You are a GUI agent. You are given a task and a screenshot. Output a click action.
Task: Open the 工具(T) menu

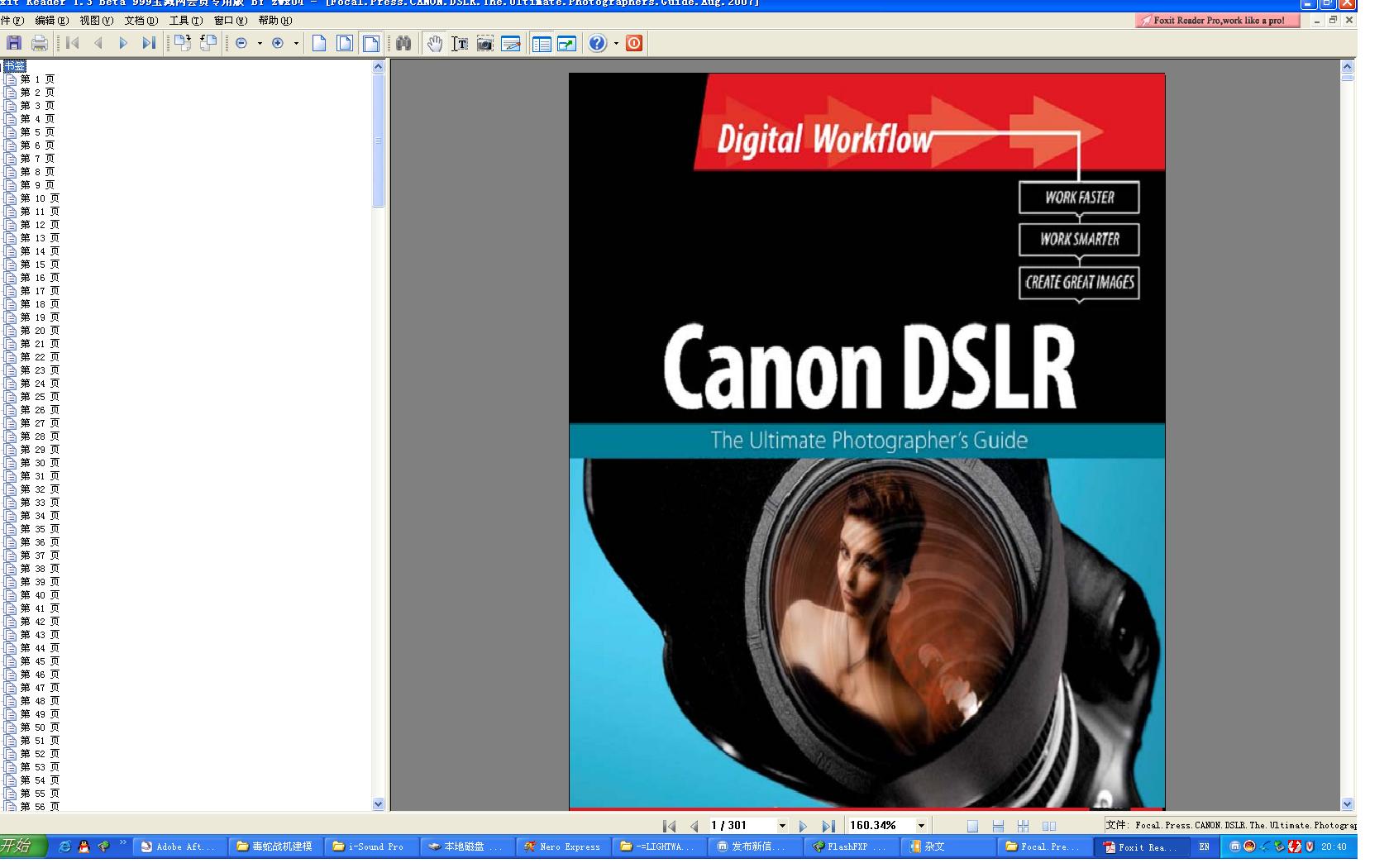pyautogui.click(x=185, y=21)
